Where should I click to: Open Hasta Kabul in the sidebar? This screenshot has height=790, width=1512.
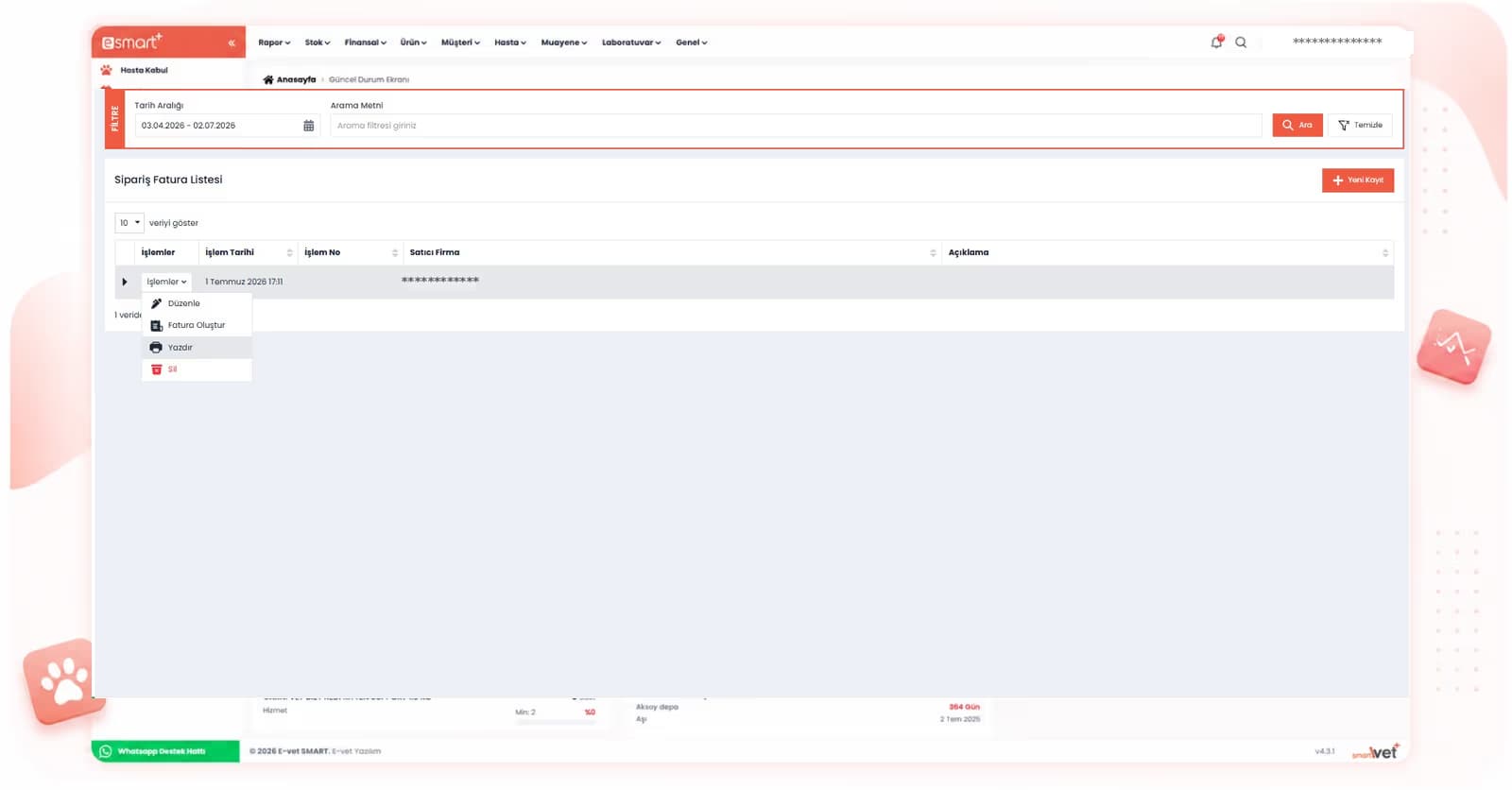[x=144, y=70]
